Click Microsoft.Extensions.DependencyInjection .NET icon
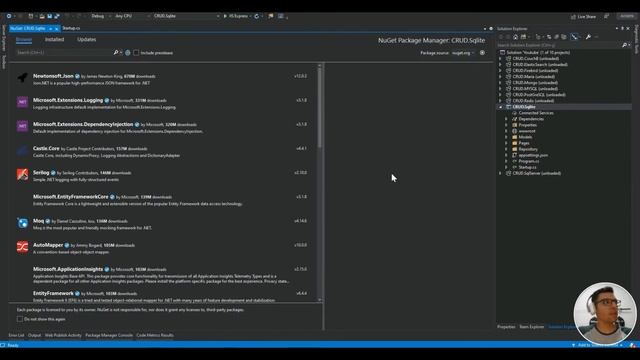Viewport: 640px width, 360px height. pos(22,126)
